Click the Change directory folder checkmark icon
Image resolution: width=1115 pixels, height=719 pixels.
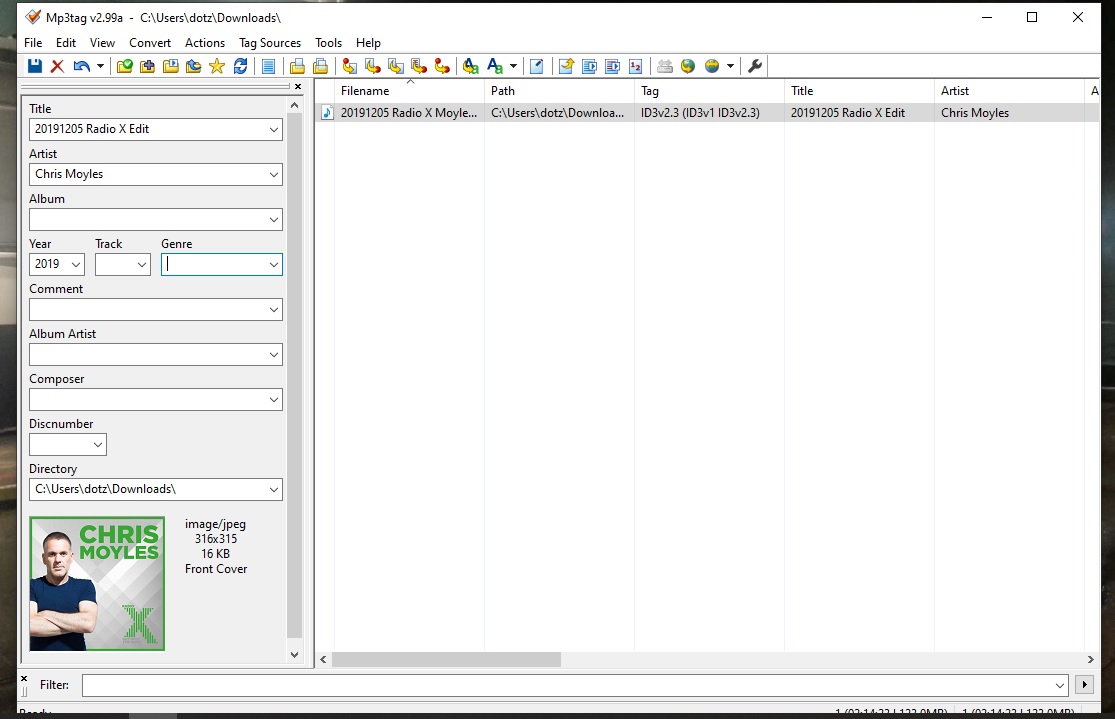124,66
